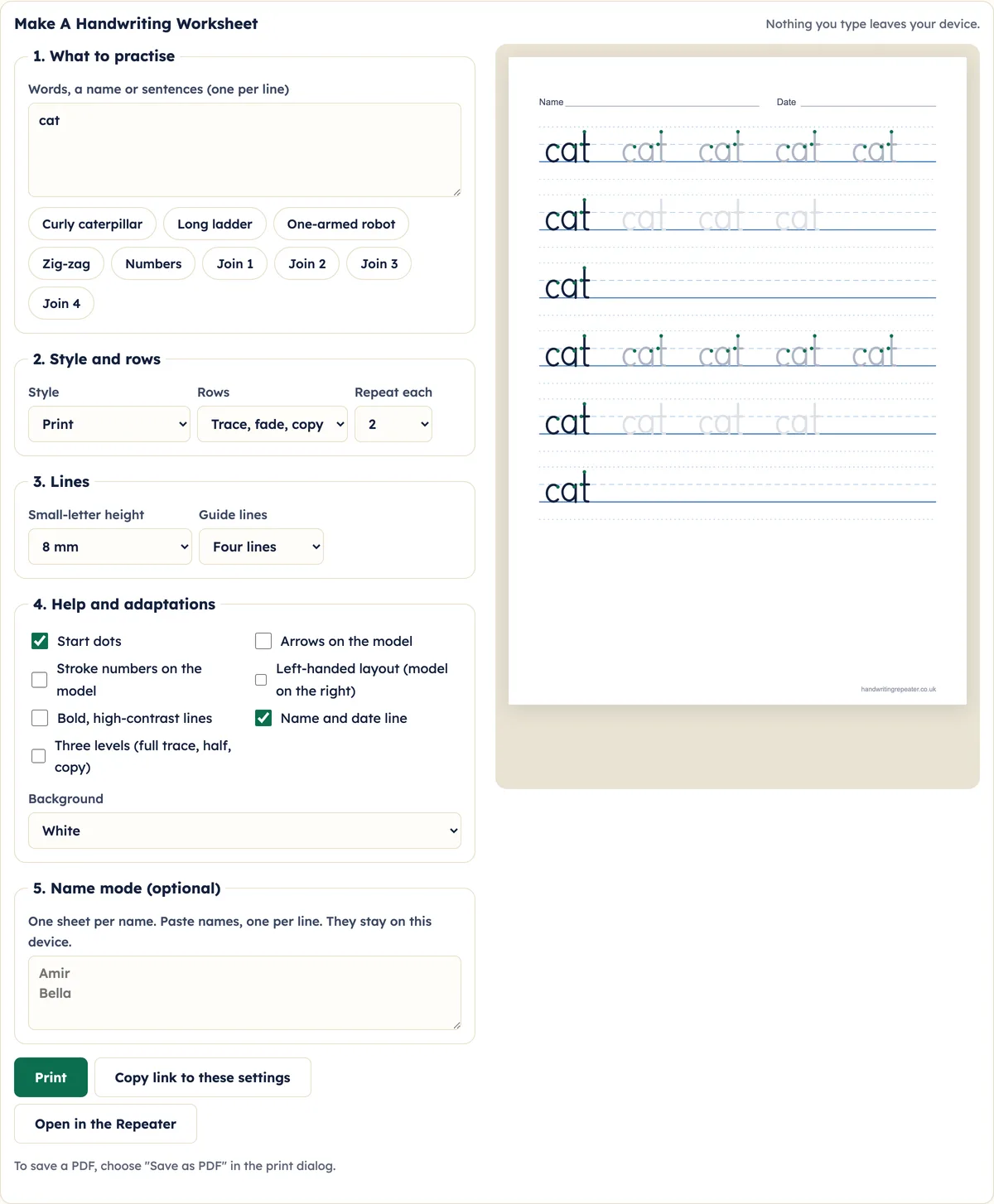Select the Numbers preset

(153, 263)
